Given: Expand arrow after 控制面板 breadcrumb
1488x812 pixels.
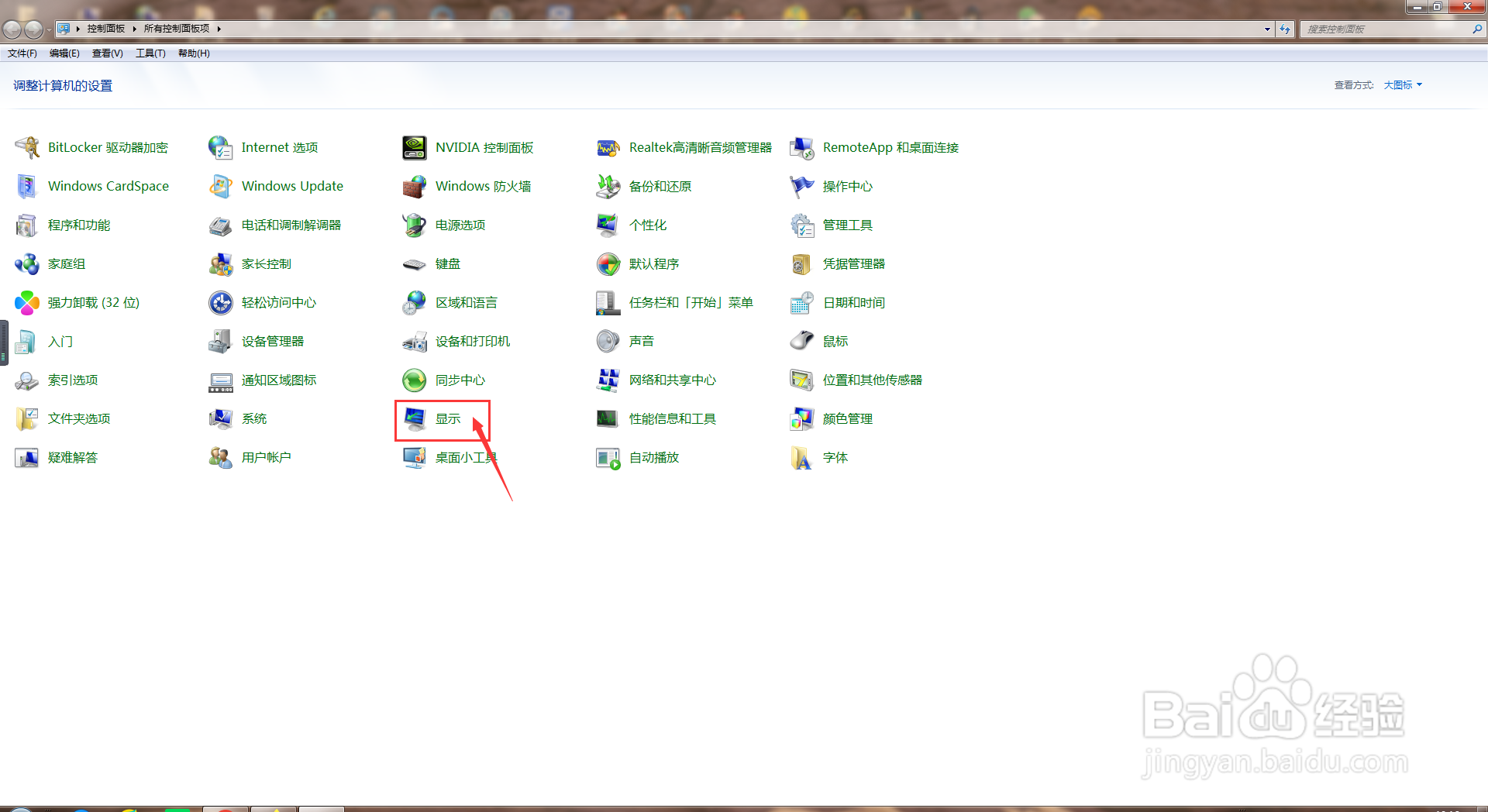Looking at the screenshot, I should pyautogui.click(x=134, y=29).
